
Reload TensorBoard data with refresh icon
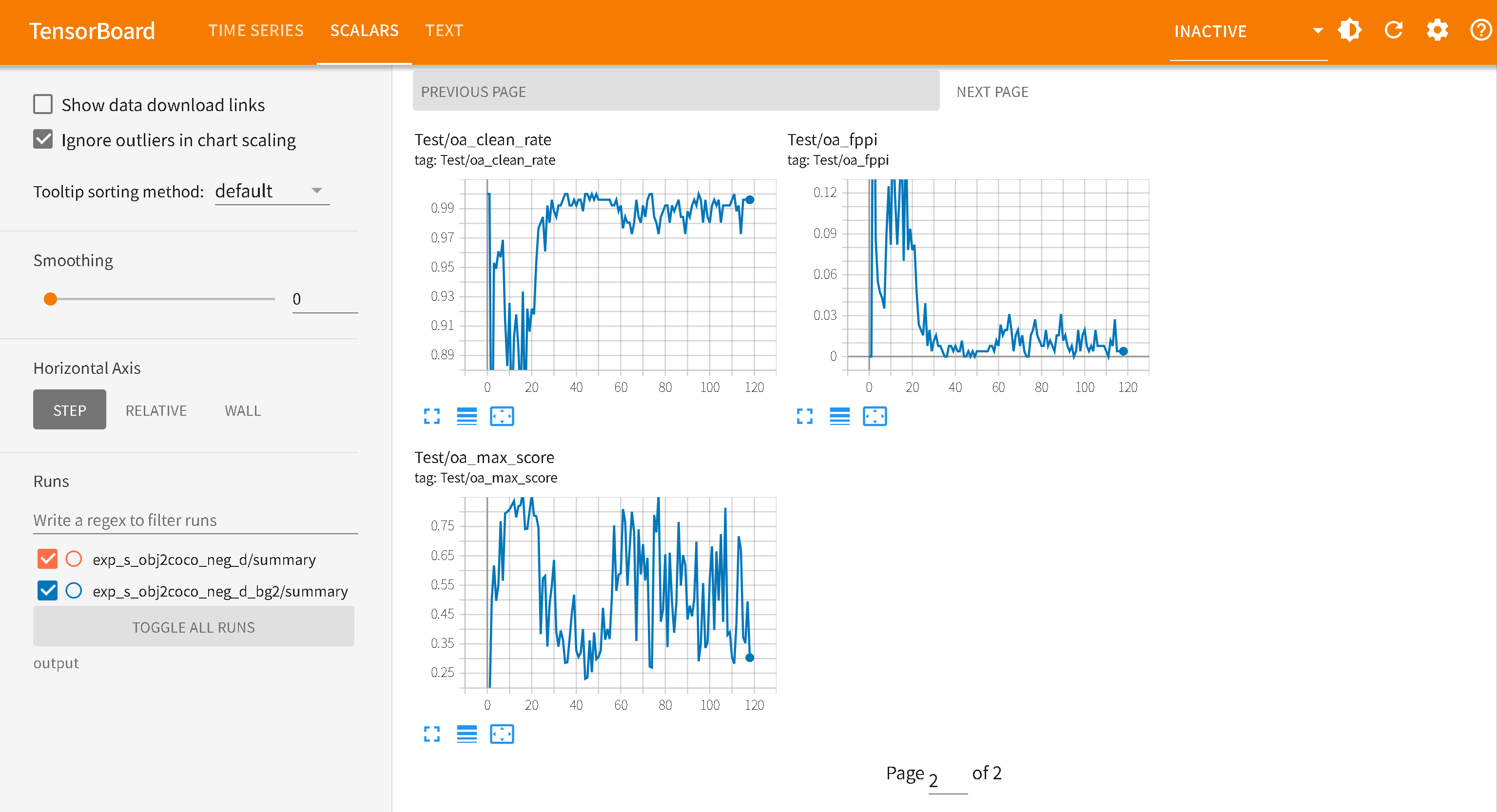pyautogui.click(x=1393, y=30)
